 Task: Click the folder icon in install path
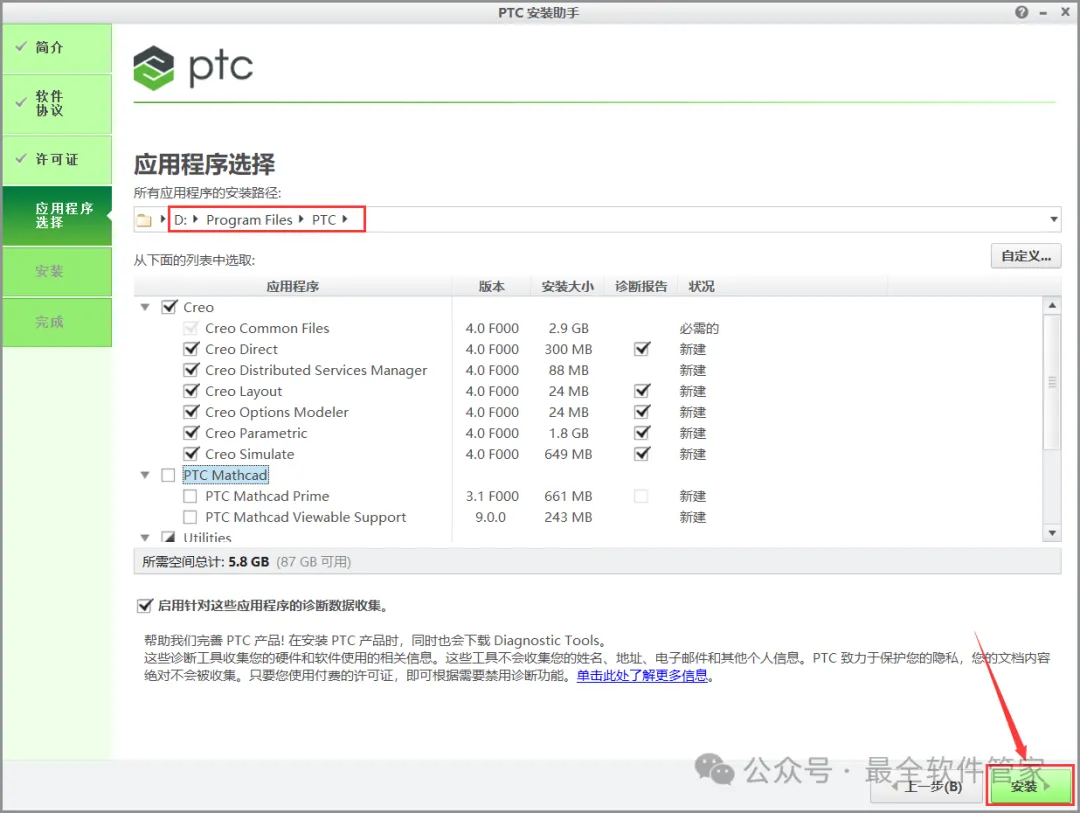click(x=144, y=220)
